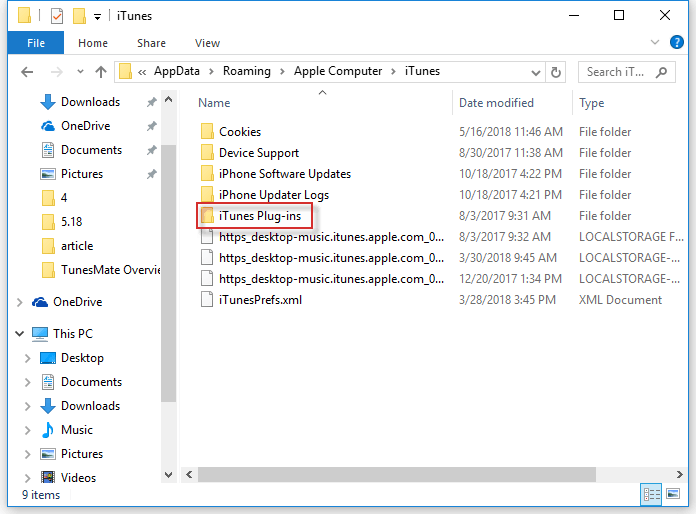Switch to the Share ribbon tab
The width and height of the screenshot is (696, 514).
click(151, 43)
